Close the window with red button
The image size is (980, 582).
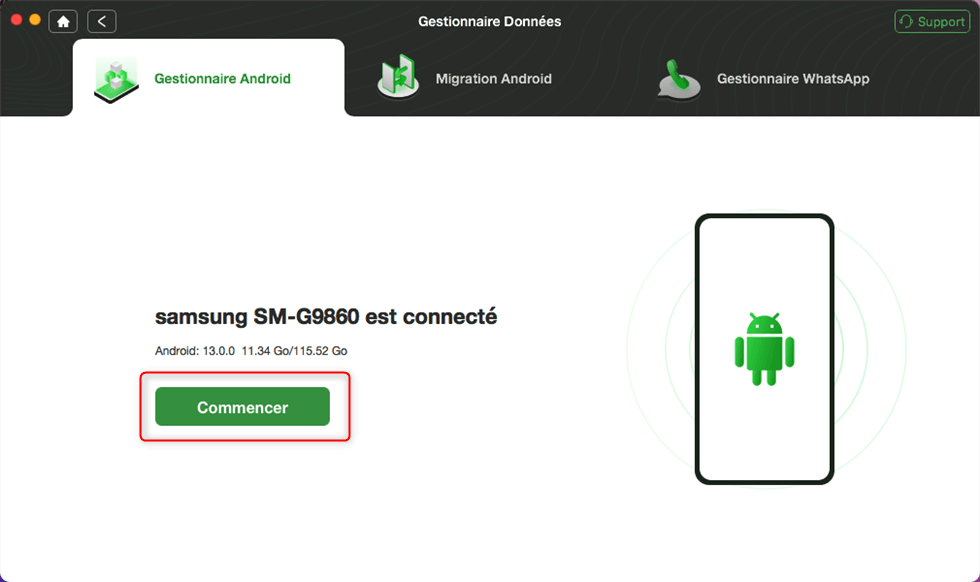[x=17, y=19]
